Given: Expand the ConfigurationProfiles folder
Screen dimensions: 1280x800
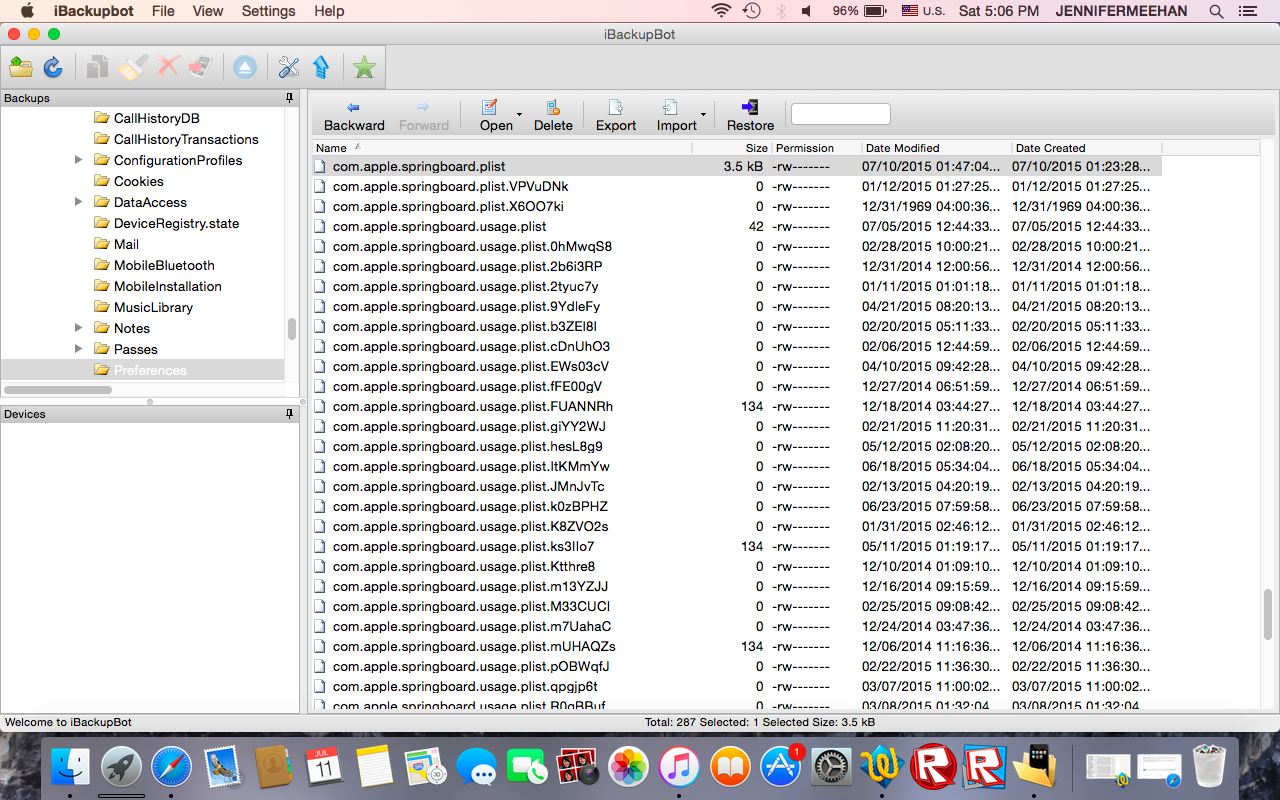Looking at the screenshot, I should (79, 160).
